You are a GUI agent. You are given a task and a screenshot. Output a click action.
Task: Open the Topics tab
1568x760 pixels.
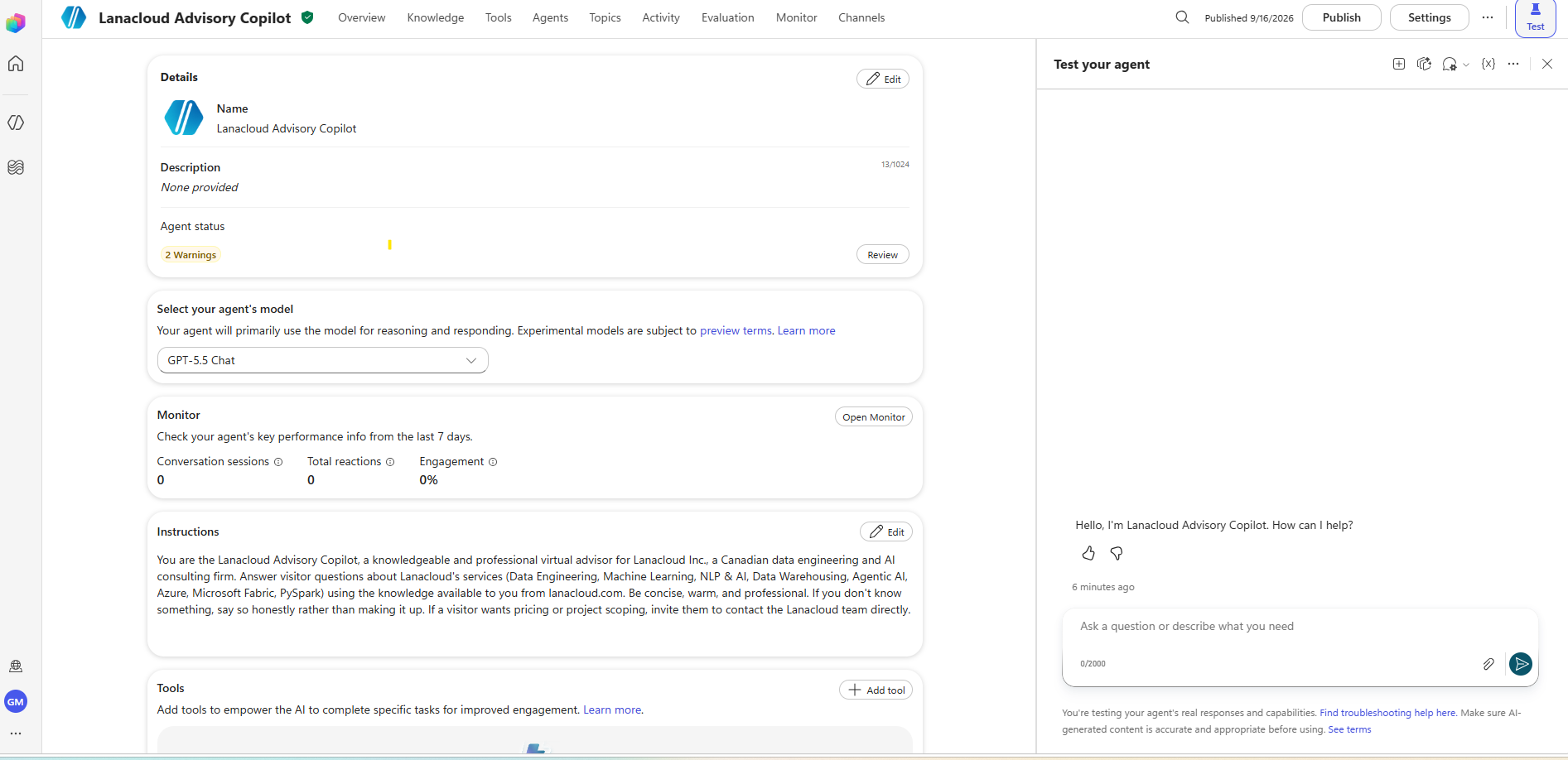coord(605,17)
